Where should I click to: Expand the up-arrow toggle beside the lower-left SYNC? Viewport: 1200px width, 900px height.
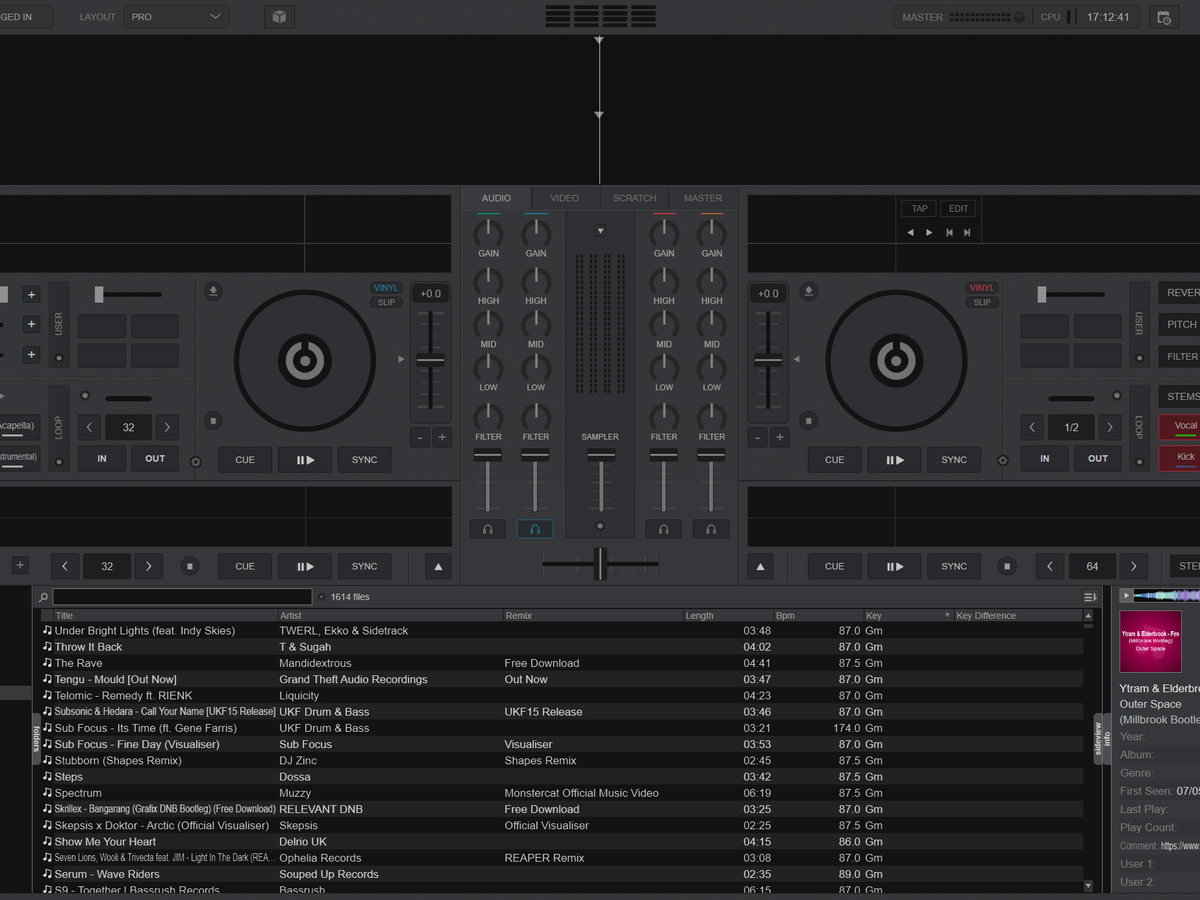tap(438, 567)
